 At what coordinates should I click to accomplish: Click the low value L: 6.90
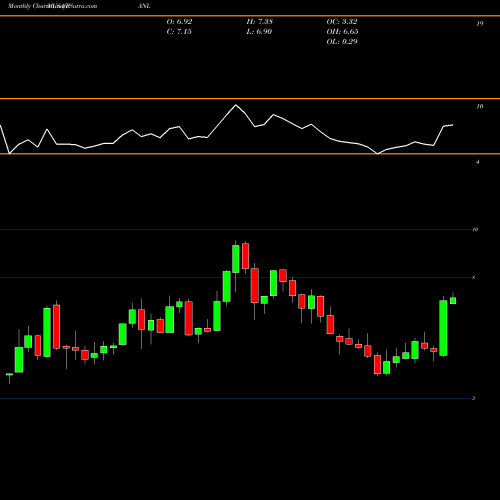259,32
